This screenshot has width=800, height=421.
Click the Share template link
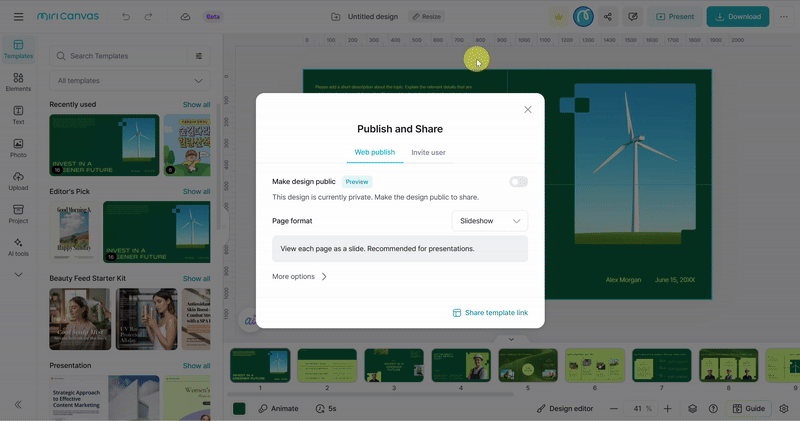490,313
